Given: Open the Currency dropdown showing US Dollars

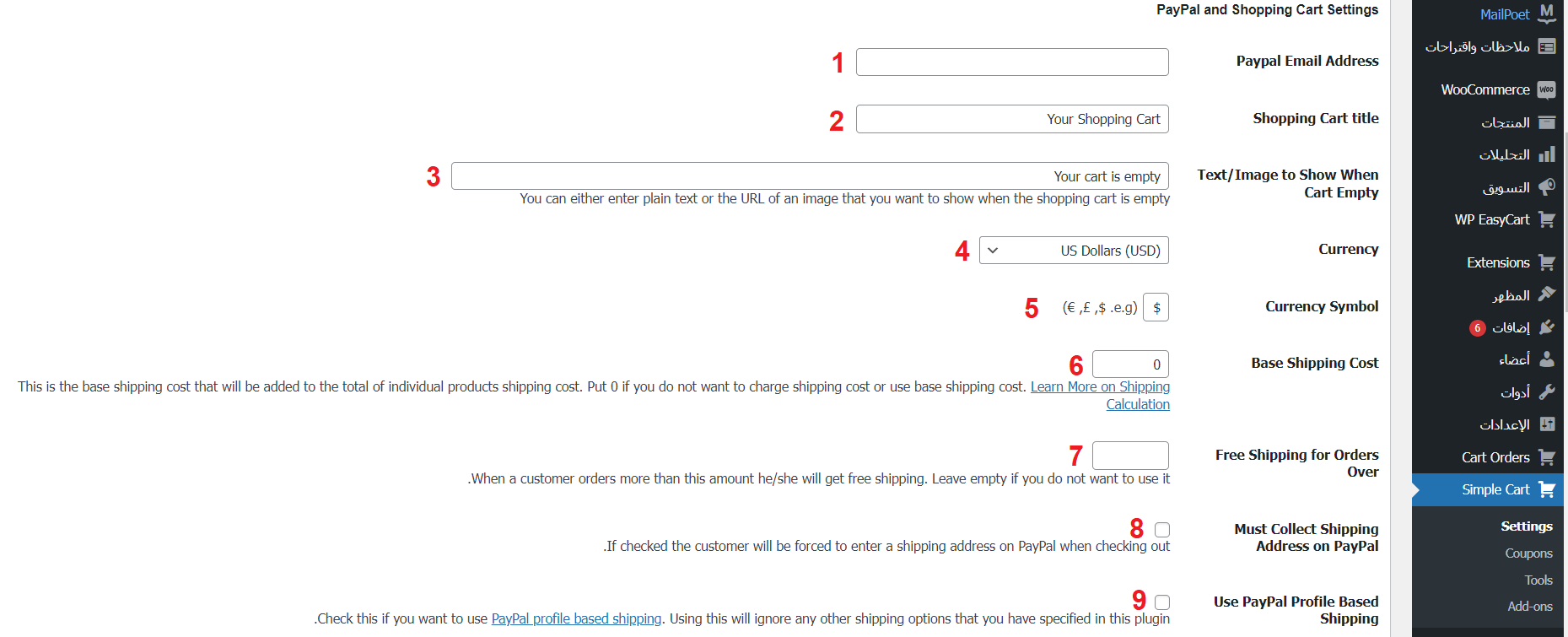Looking at the screenshot, I should pyautogui.click(x=1074, y=251).
